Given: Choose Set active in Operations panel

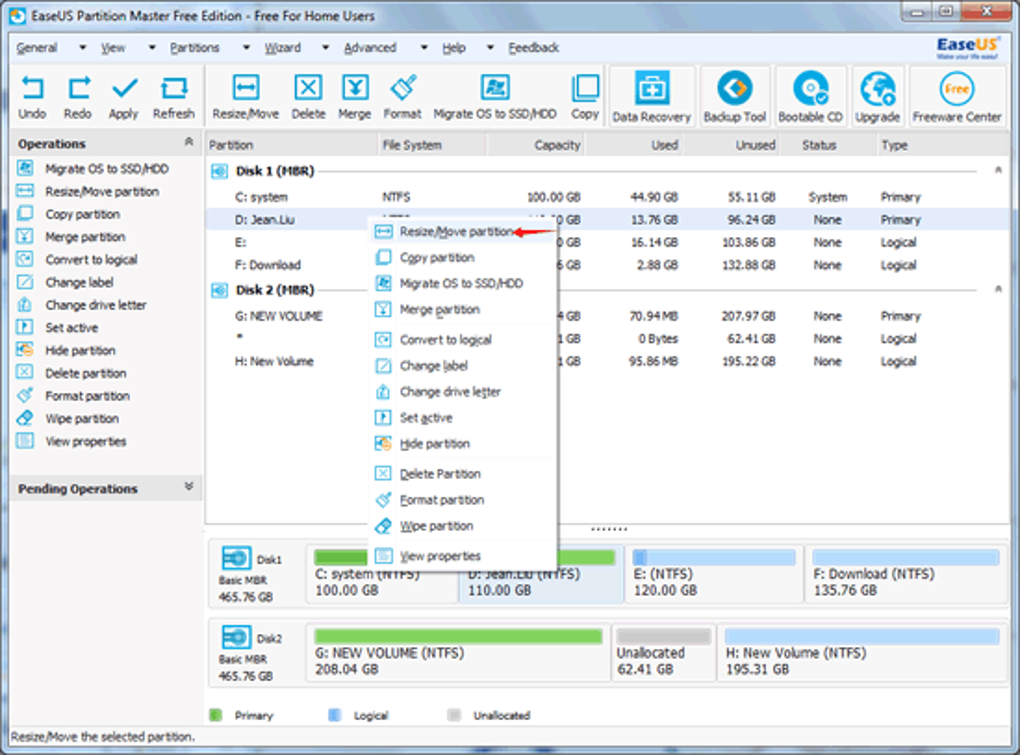Looking at the screenshot, I should [x=57, y=328].
